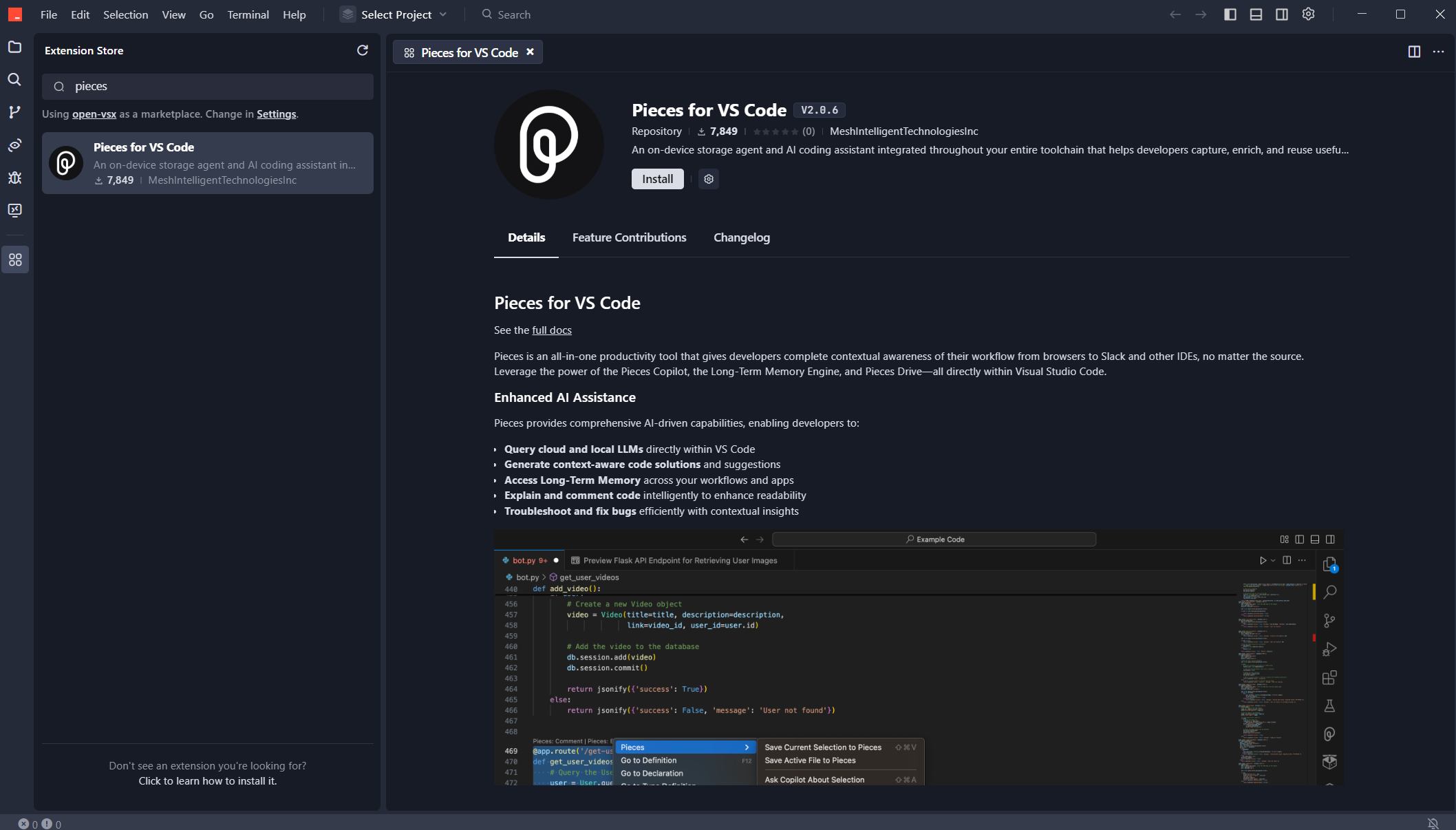Toggle the right sidebar layout button
Screen dimensions: 1456x830
[x=1282, y=14]
